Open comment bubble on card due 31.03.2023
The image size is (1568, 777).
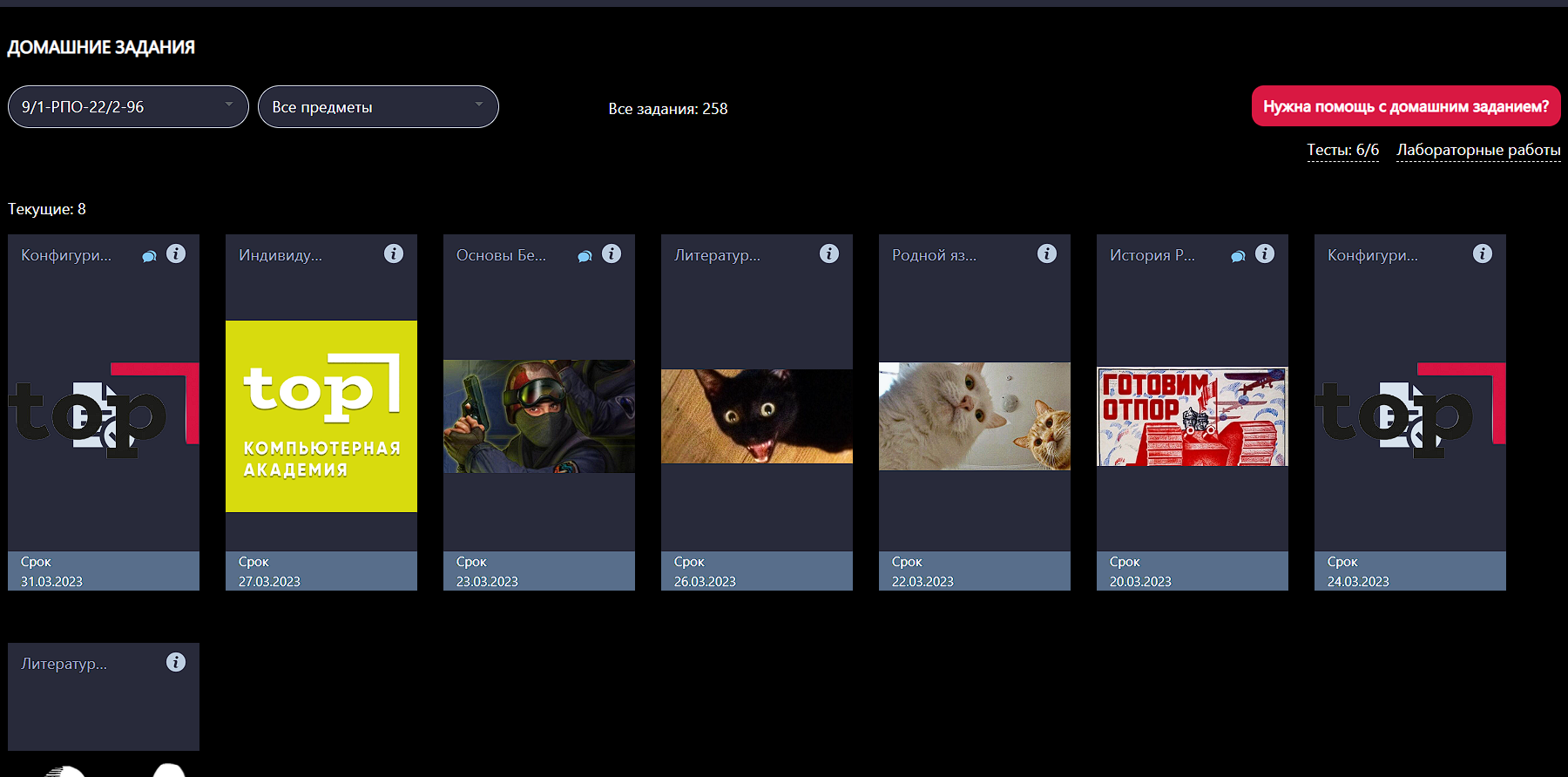pyautogui.click(x=150, y=256)
